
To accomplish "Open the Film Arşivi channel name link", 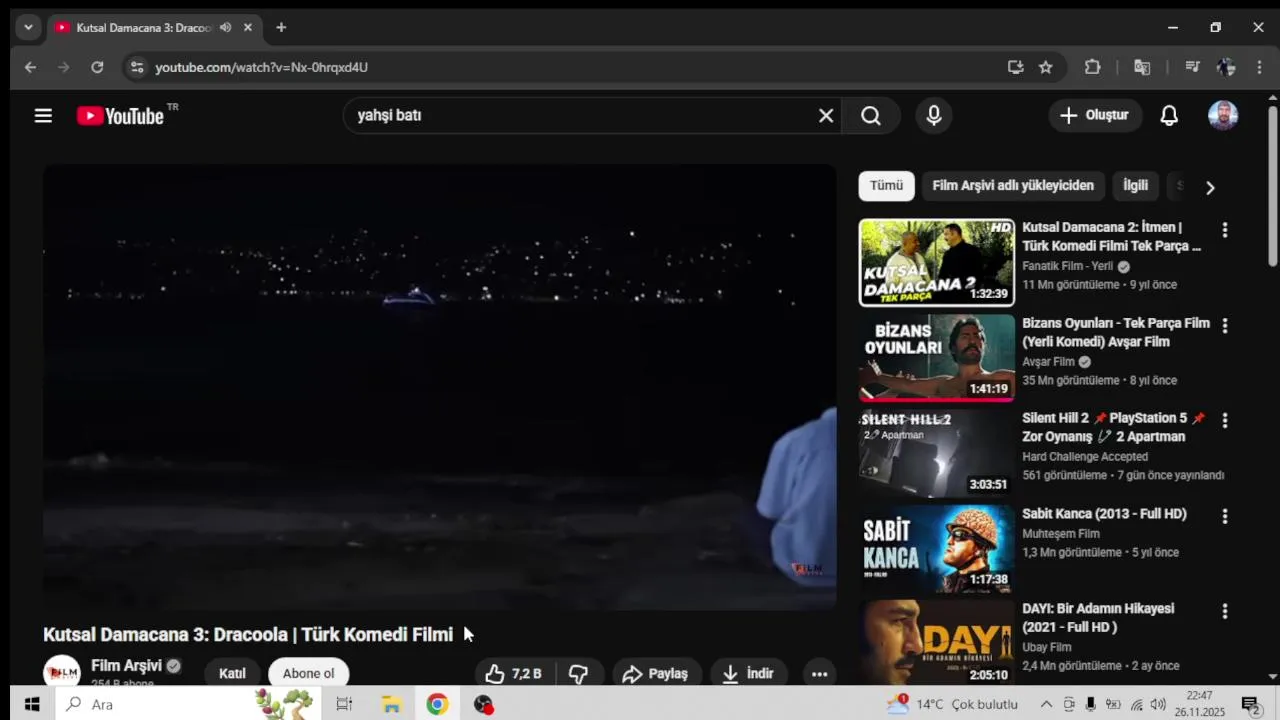I will coord(126,666).
